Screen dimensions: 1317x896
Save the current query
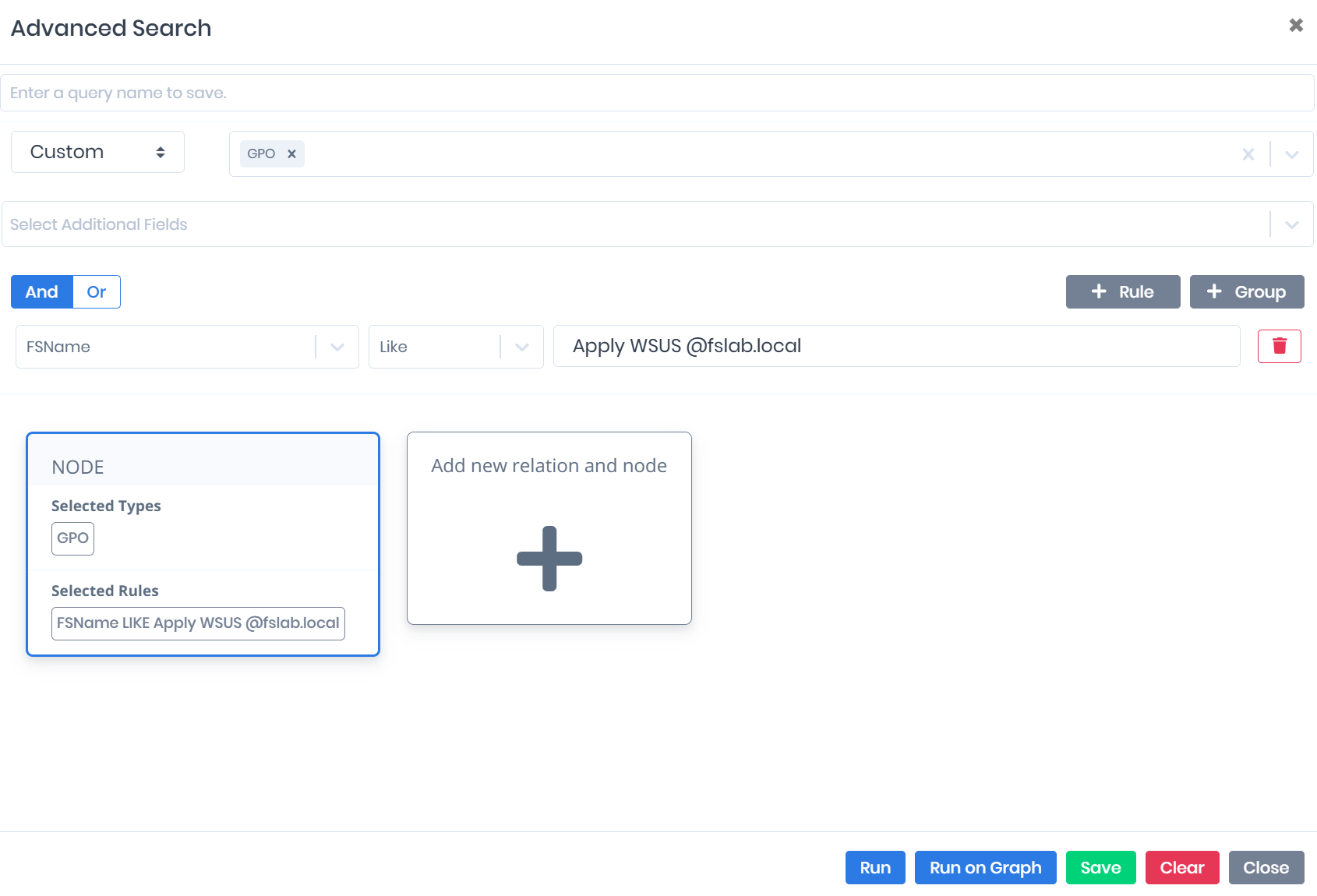1100,867
